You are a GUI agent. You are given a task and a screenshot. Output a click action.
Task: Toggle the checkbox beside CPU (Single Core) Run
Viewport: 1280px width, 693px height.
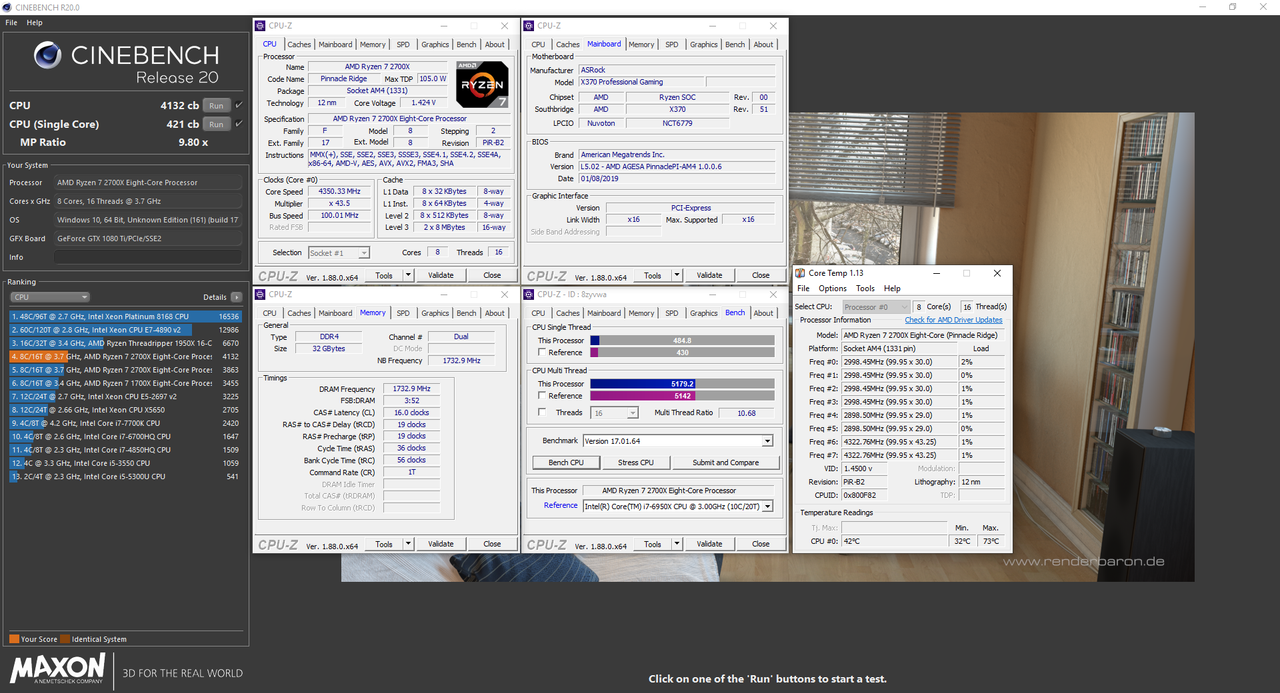(x=238, y=124)
